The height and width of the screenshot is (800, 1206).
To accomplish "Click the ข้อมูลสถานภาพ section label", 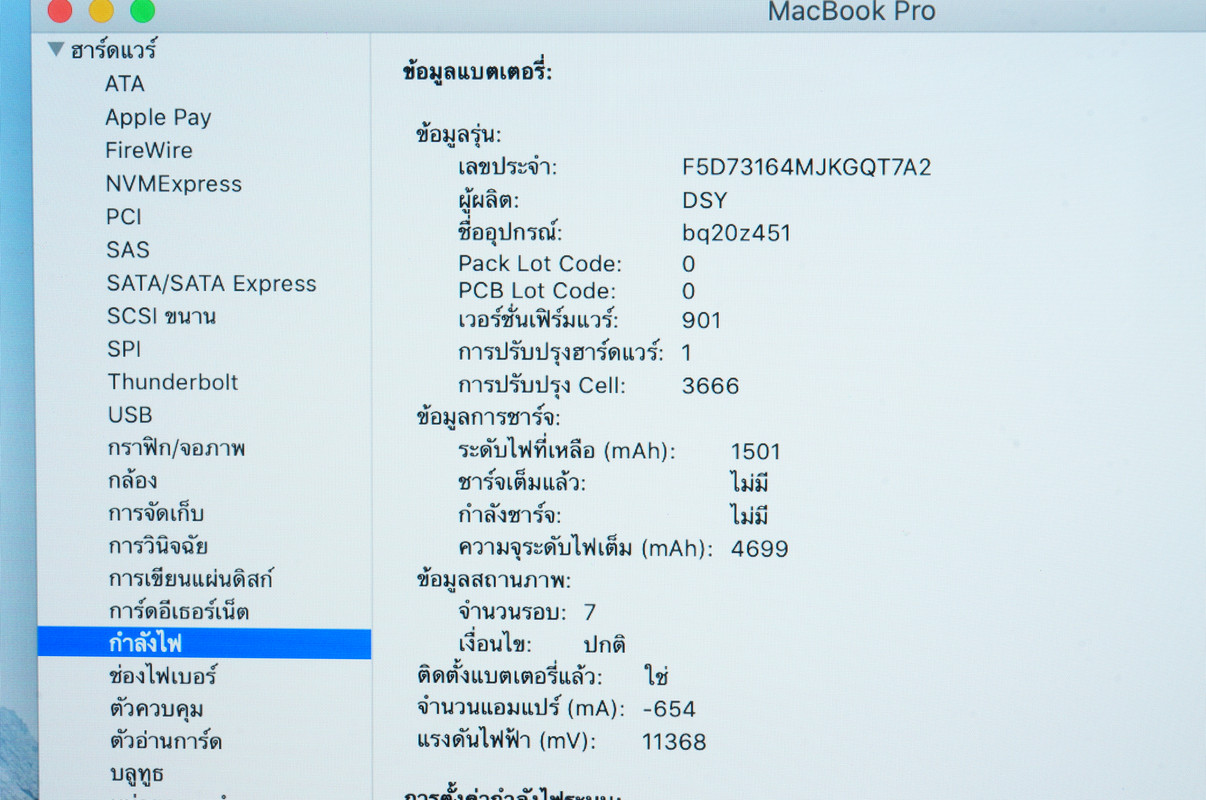I will (493, 580).
